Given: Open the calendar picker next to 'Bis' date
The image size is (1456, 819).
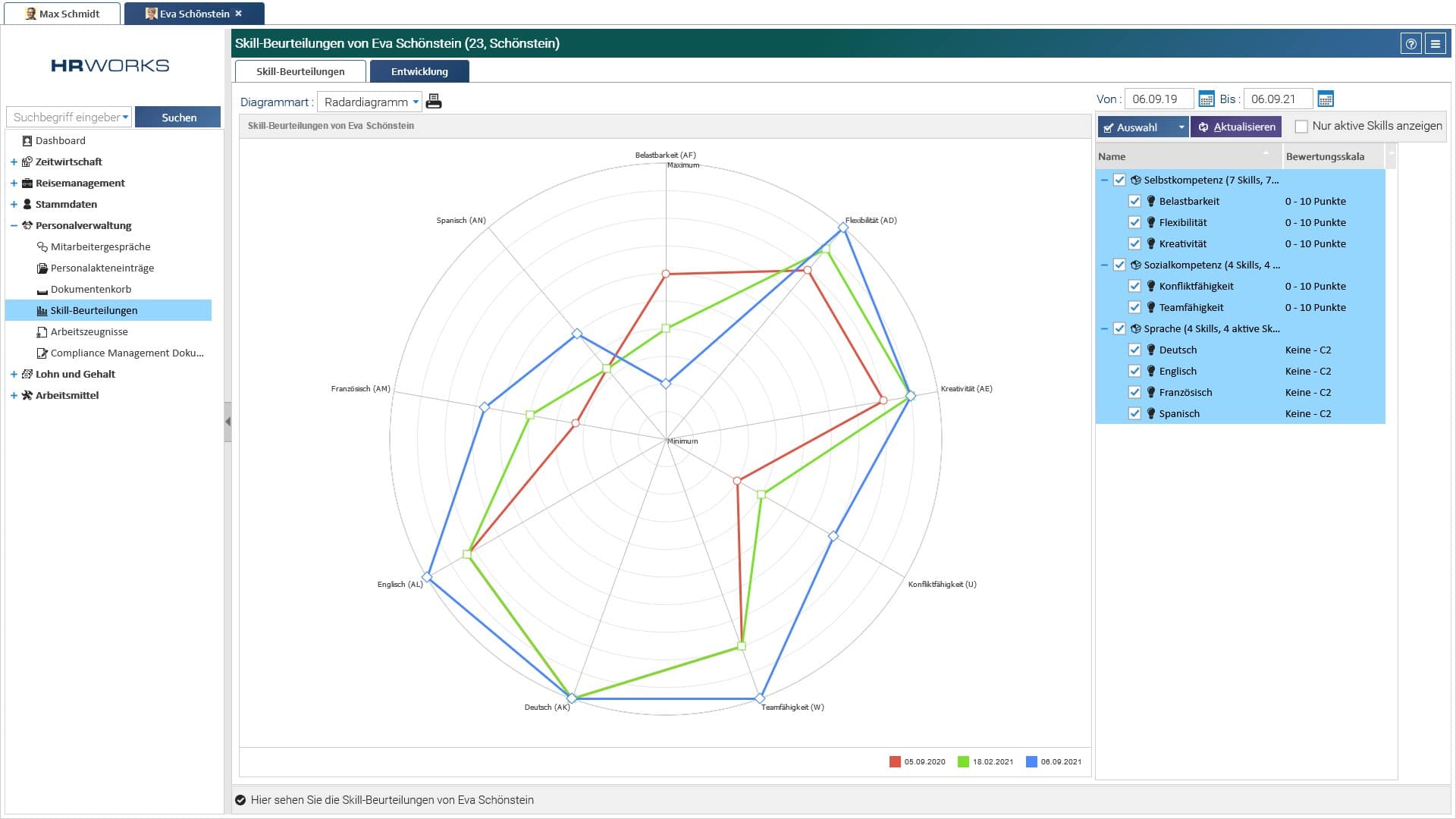Looking at the screenshot, I should pyautogui.click(x=1326, y=99).
